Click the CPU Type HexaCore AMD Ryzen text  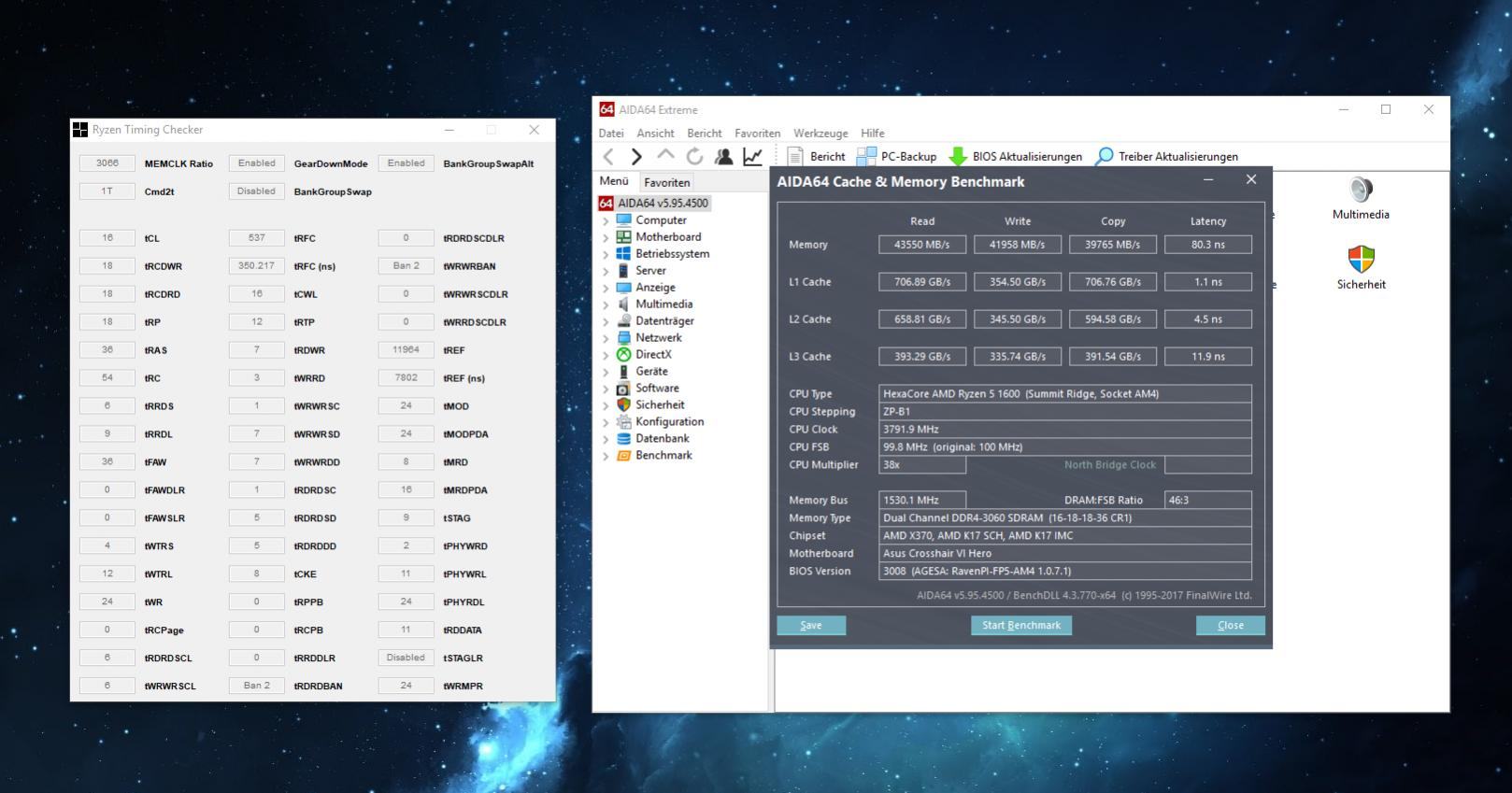coord(1020,394)
